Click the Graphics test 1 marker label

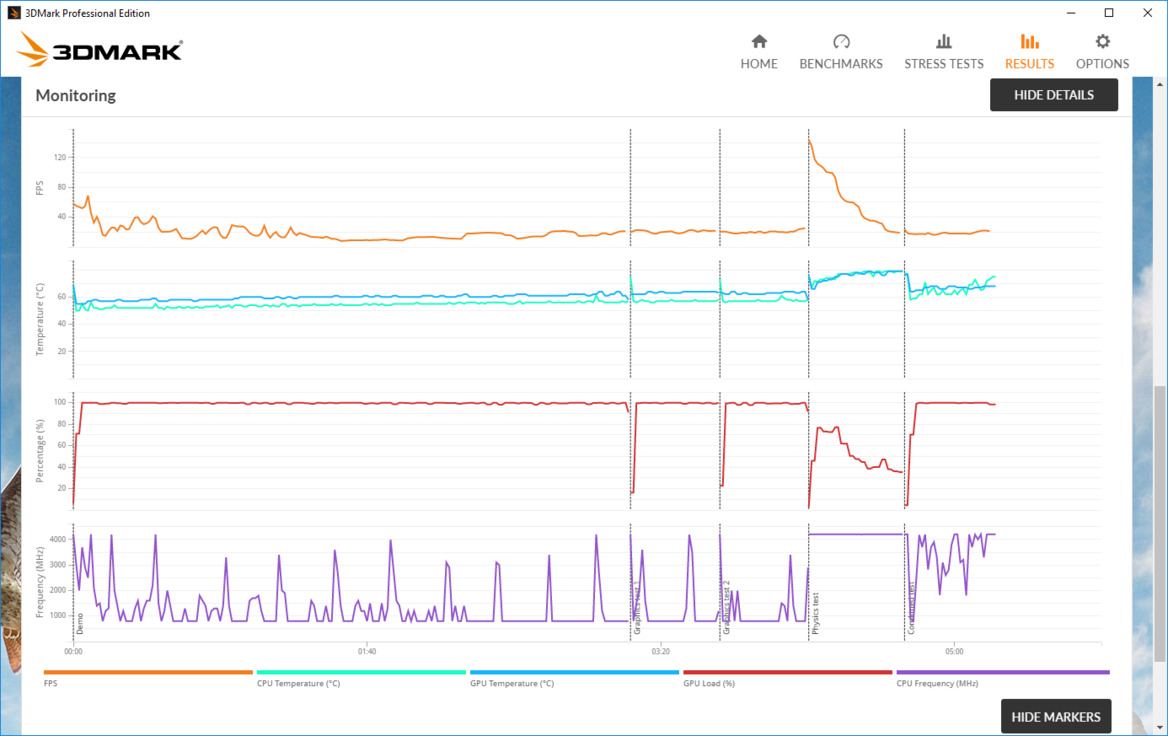tap(637, 609)
